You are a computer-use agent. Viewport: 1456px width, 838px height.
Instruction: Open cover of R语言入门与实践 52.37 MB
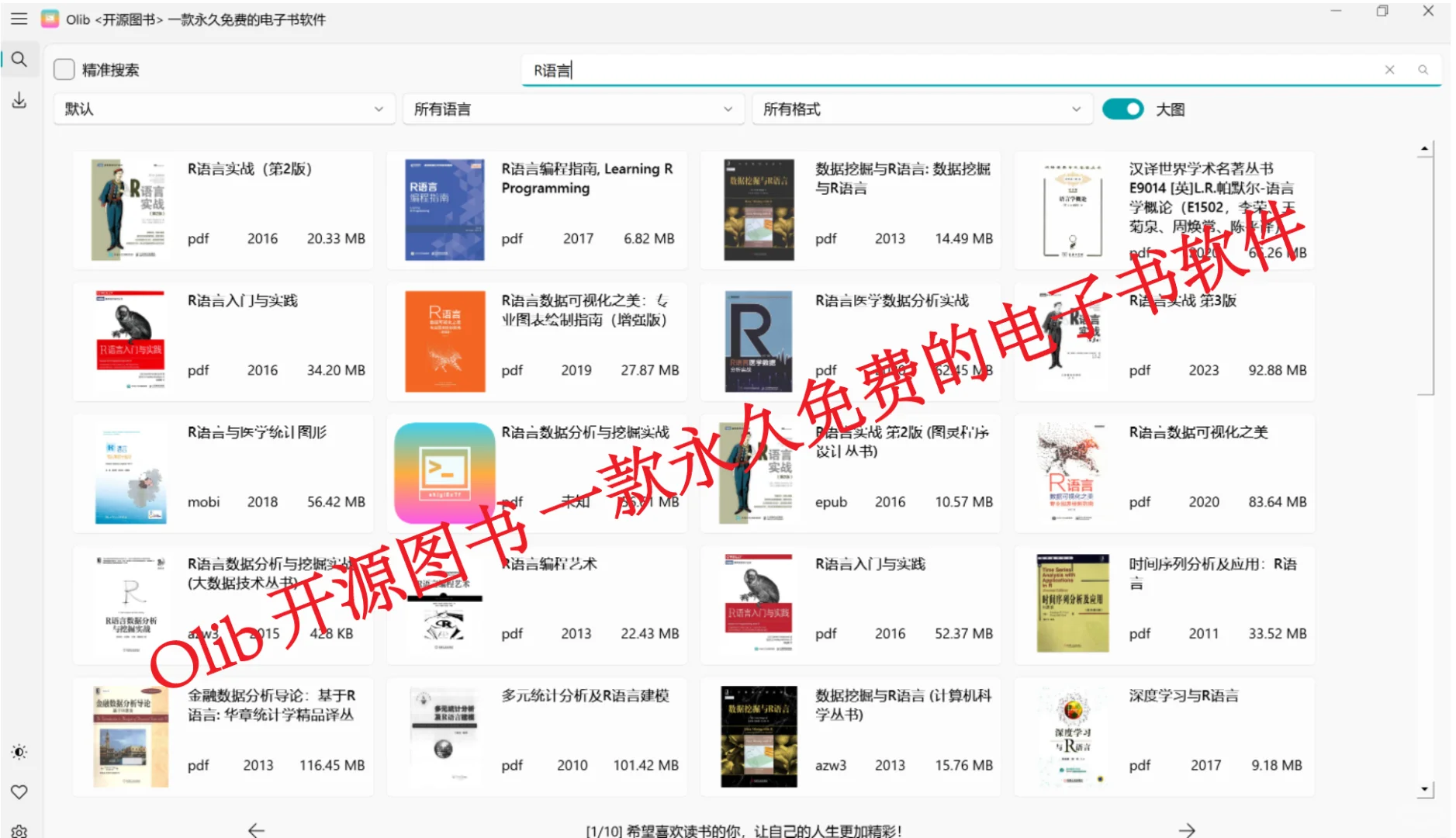coord(759,604)
